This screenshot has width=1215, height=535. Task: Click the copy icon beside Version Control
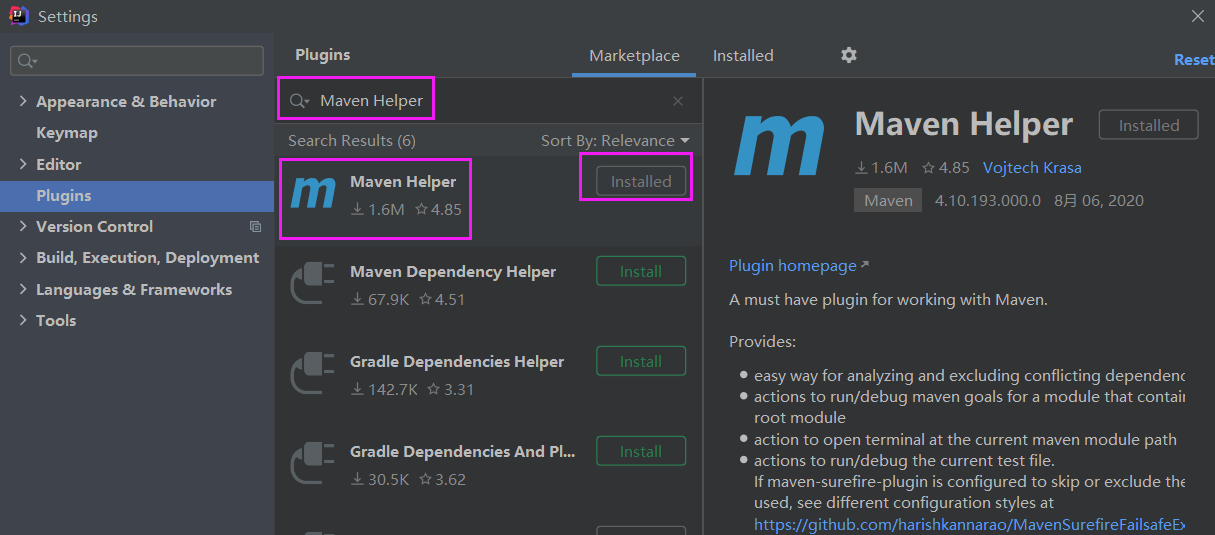click(255, 227)
